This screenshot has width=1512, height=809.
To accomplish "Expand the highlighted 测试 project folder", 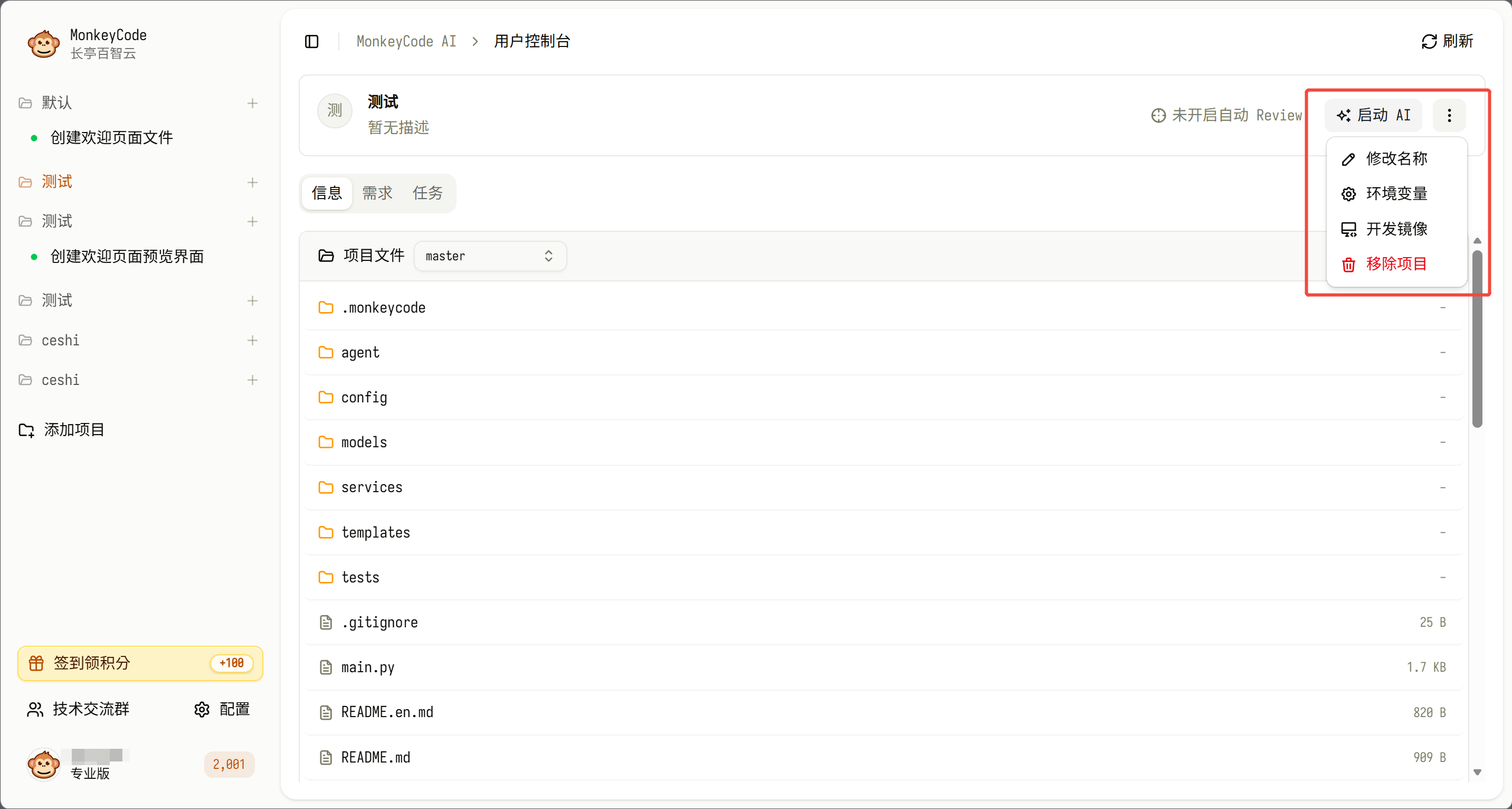I will click(56, 182).
